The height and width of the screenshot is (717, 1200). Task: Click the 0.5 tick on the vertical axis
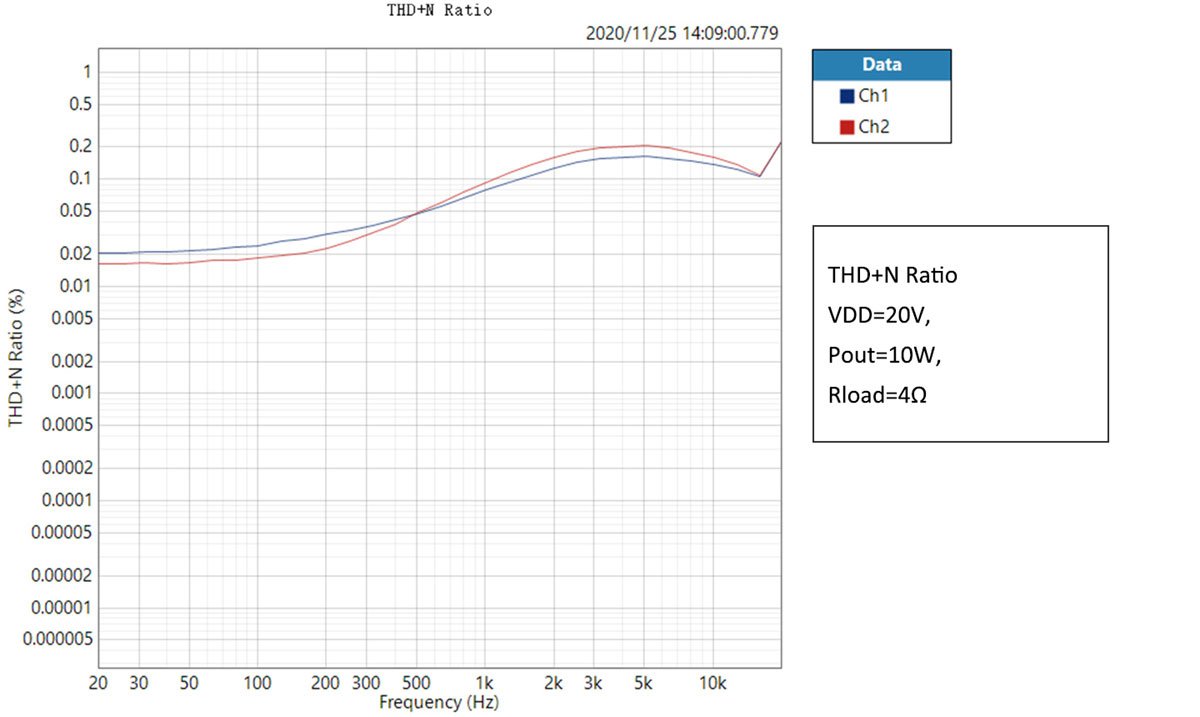pyautogui.click(x=81, y=104)
